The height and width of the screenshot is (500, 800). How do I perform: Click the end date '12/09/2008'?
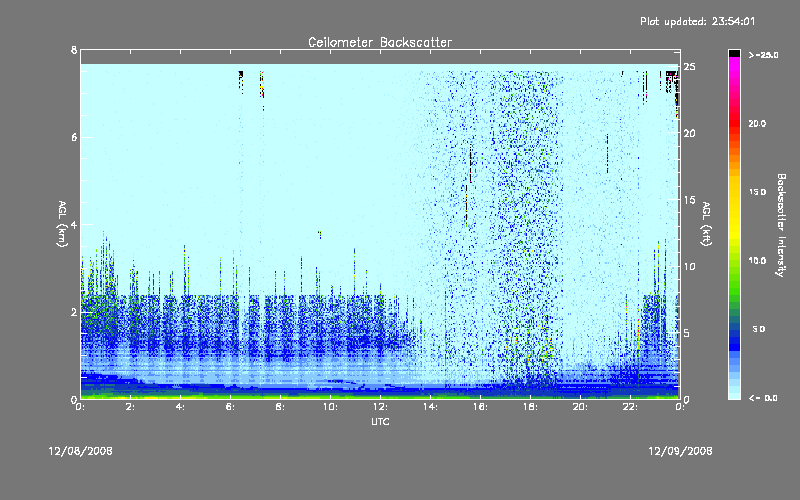click(680, 451)
